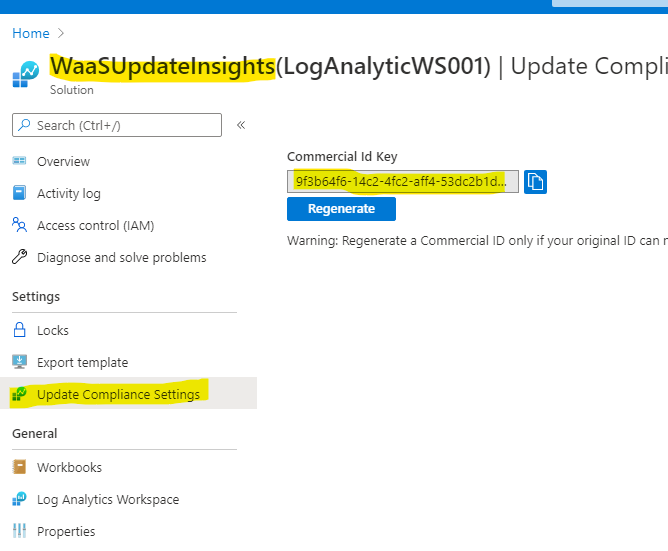
Task: Go to Home breadcrumb link
Action: click(x=30, y=33)
